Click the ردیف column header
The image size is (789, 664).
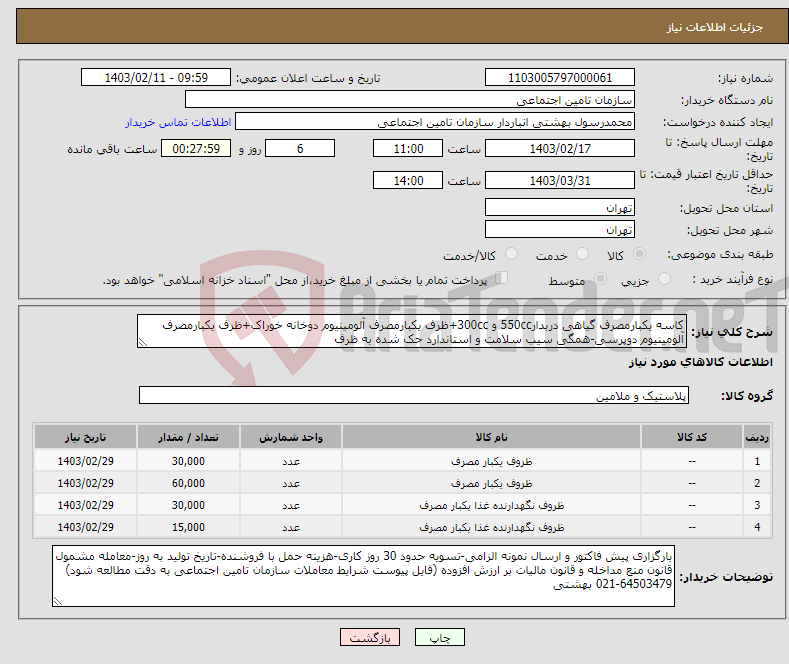pyautogui.click(x=757, y=437)
